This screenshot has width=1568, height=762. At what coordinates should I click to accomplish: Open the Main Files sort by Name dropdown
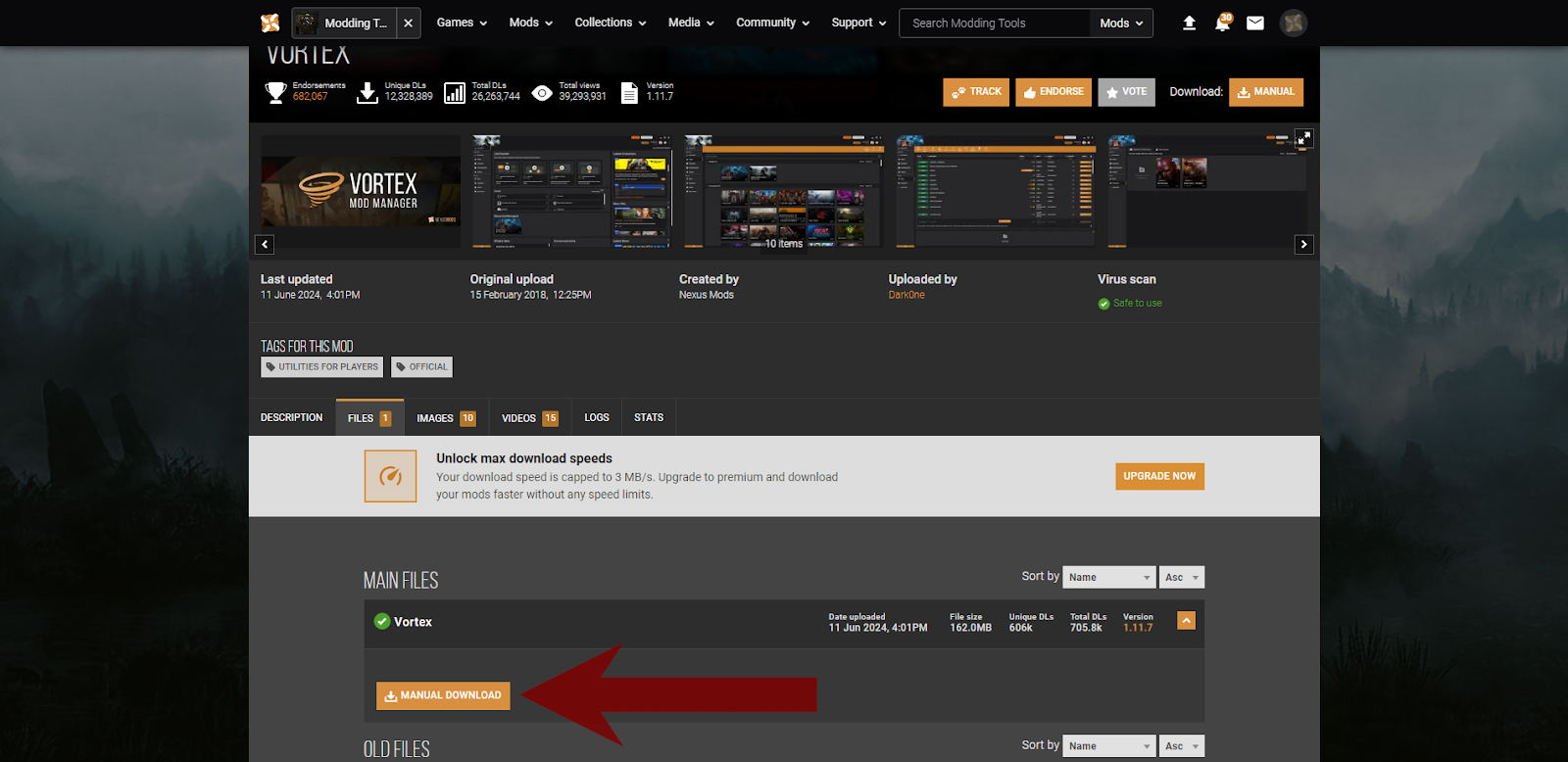pos(1108,578)
